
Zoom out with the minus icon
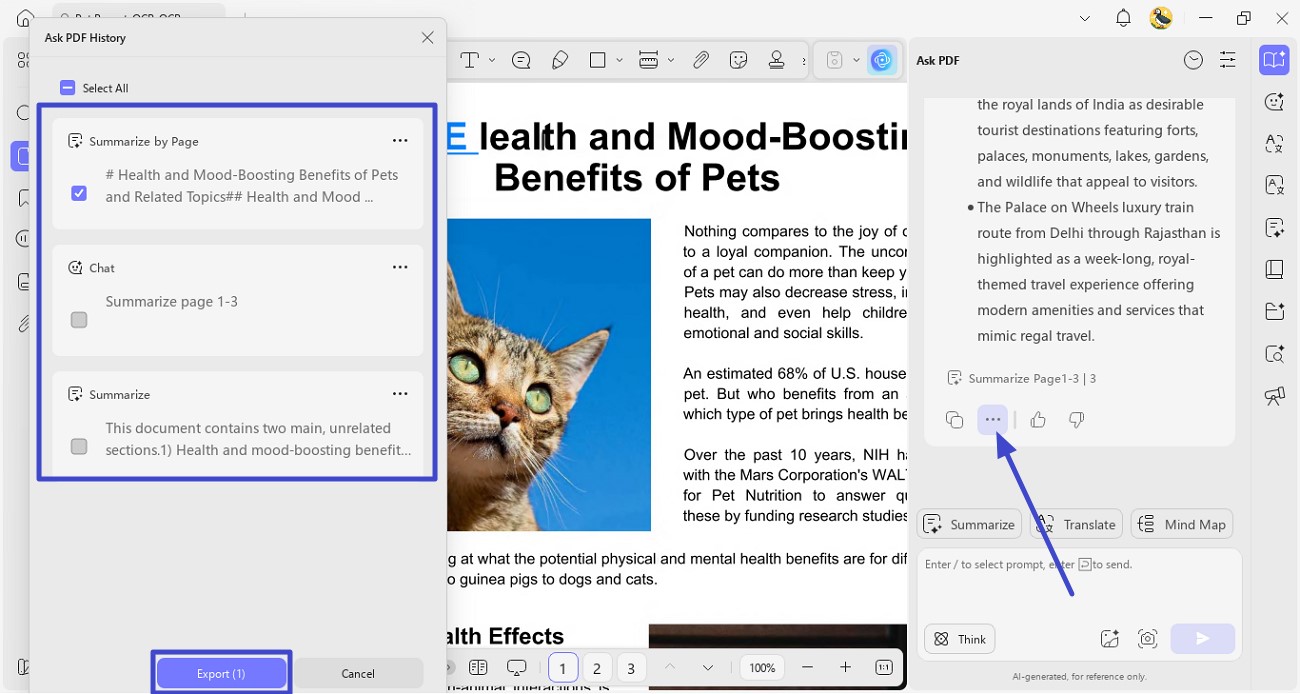coord(808,667)
